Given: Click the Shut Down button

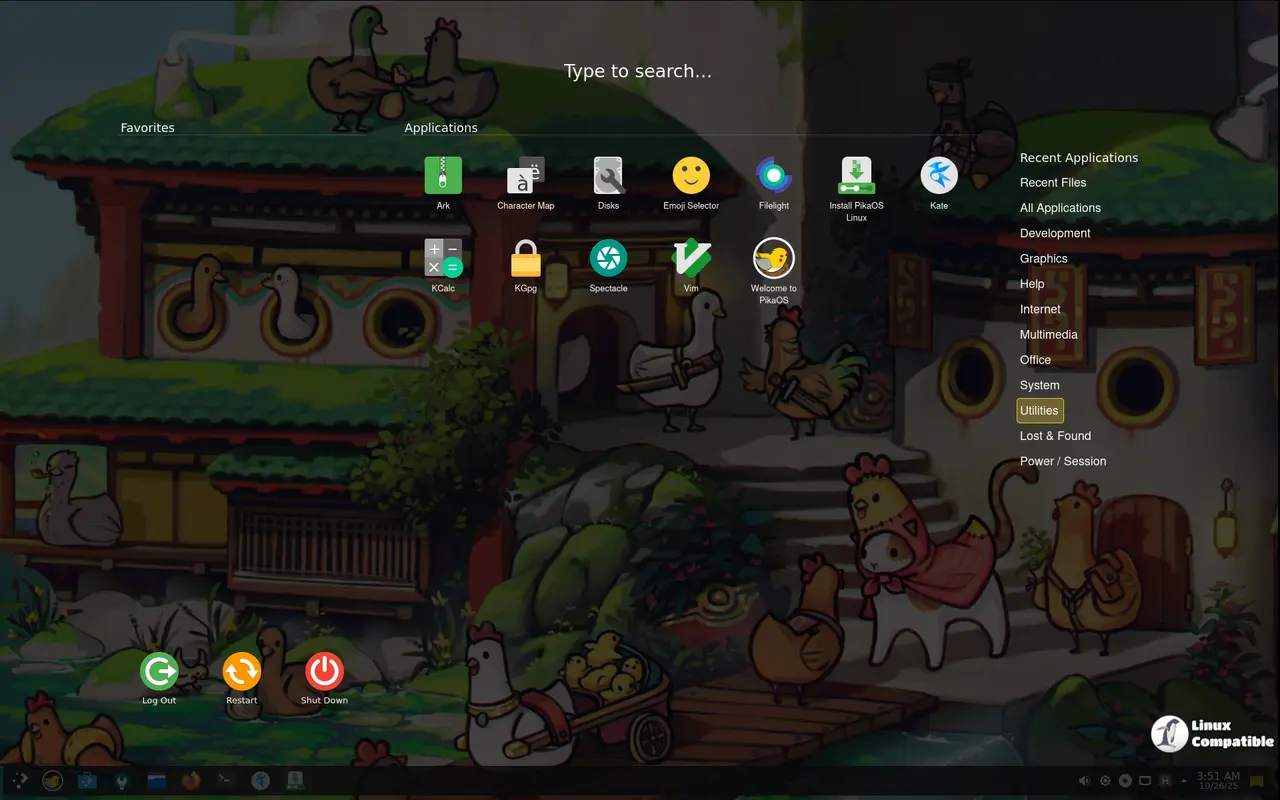Looking at the screenshot, I should click(324, 672).
